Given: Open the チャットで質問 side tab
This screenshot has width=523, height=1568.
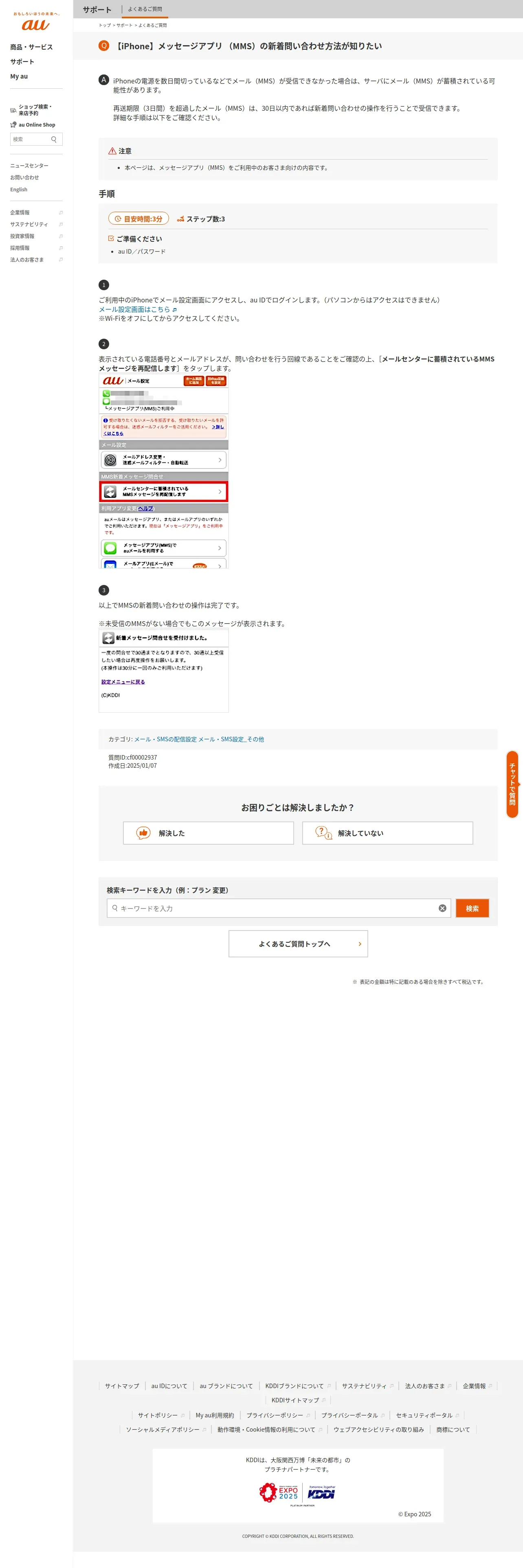Looking at the screenshot, I should pyautogui.click(x=512, y=784).
